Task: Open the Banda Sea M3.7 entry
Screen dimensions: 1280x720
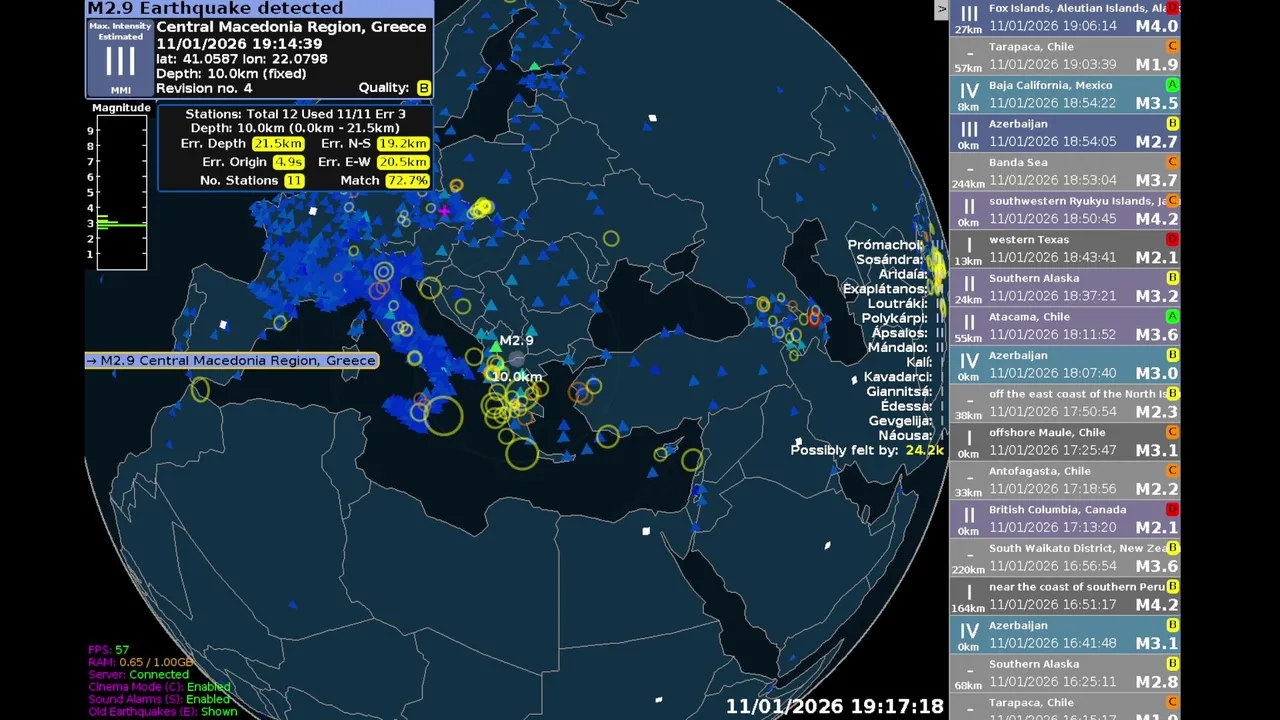Action: click(1065, 173)
